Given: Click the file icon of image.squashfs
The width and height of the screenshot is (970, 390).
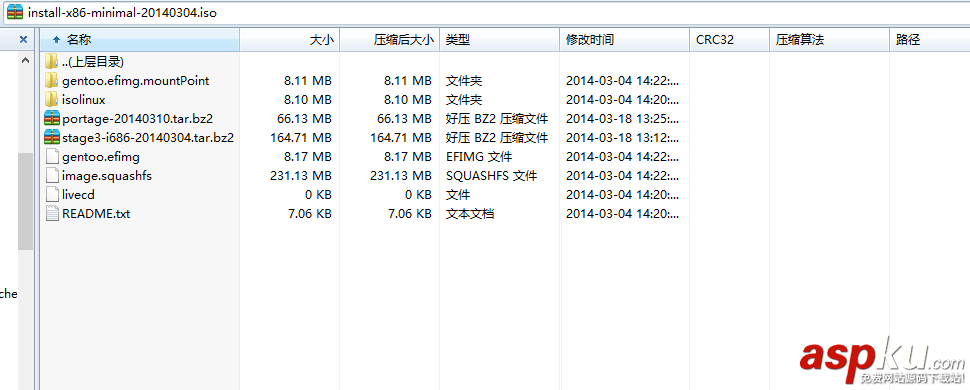Looking at the screenshot, I should [52, 176].
